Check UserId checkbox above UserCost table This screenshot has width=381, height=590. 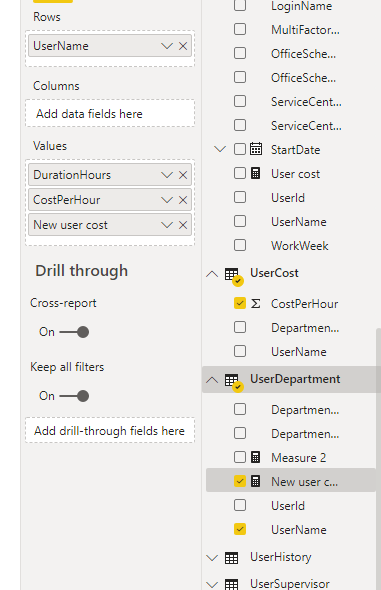(x=240, y=198)
